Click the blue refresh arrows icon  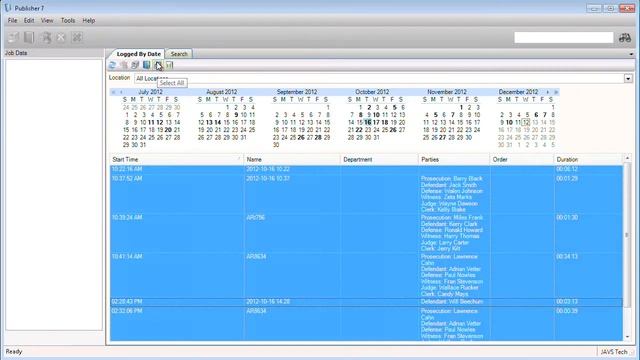pos(112,65)
